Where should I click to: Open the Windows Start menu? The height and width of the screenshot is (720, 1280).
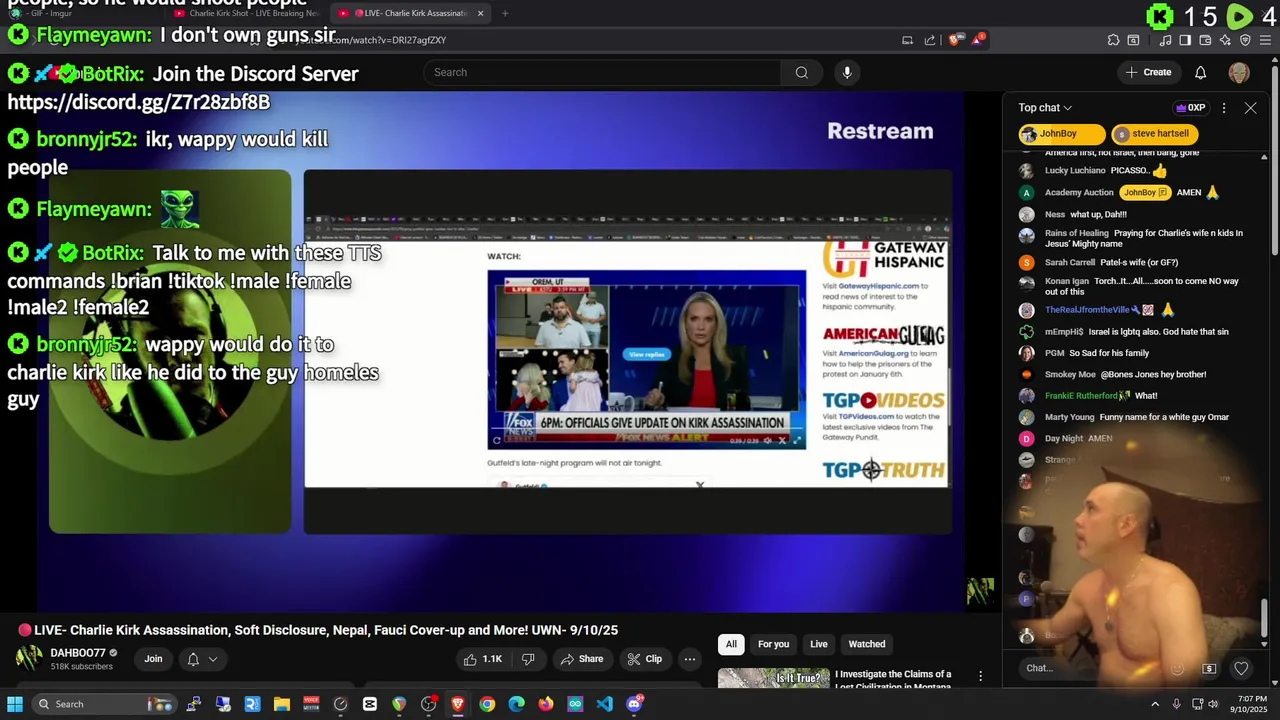pyautogui.click(x=15, y=704)
